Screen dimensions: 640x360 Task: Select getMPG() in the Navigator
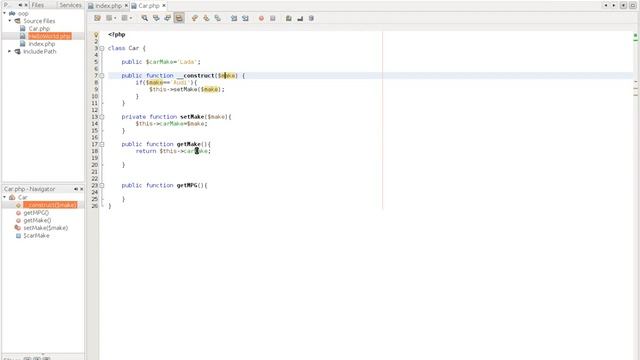coord(36,212)
